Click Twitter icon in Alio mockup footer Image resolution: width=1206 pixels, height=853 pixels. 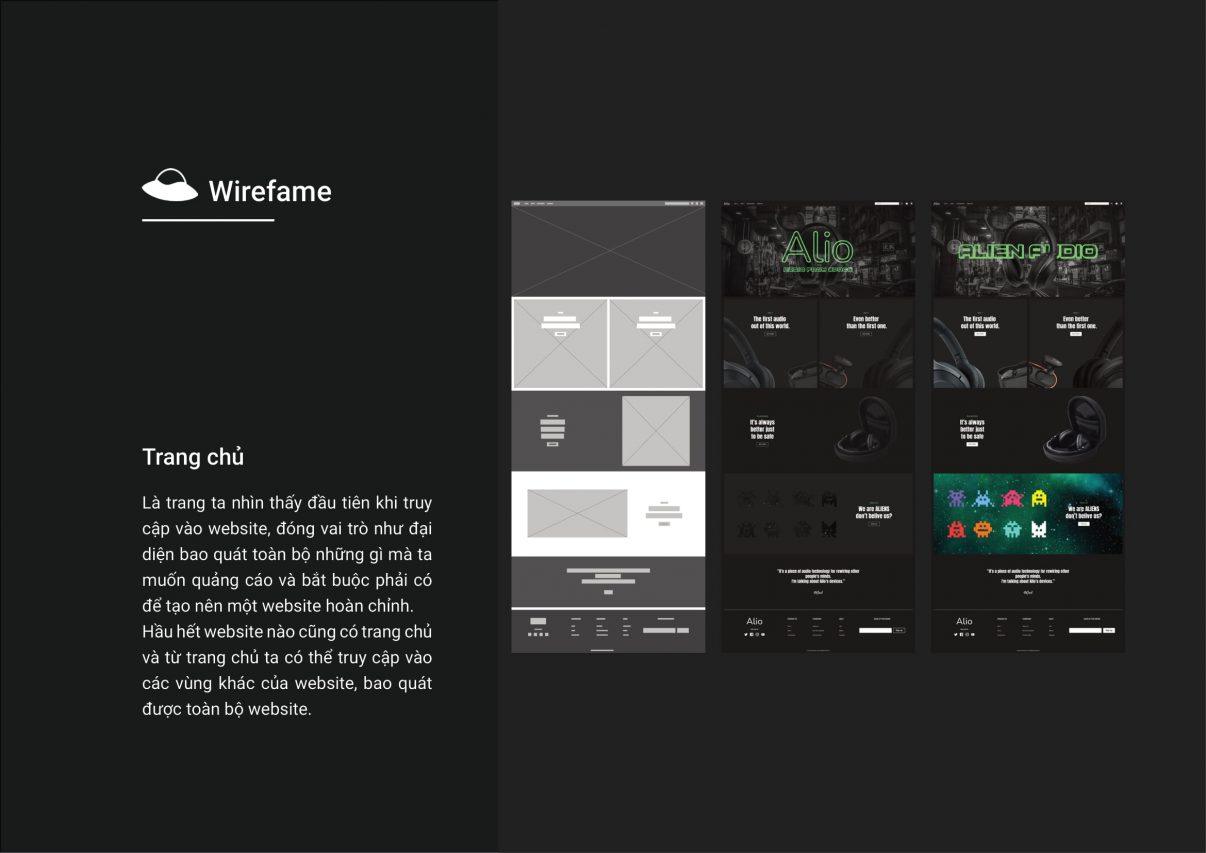(x=746, y=635)
